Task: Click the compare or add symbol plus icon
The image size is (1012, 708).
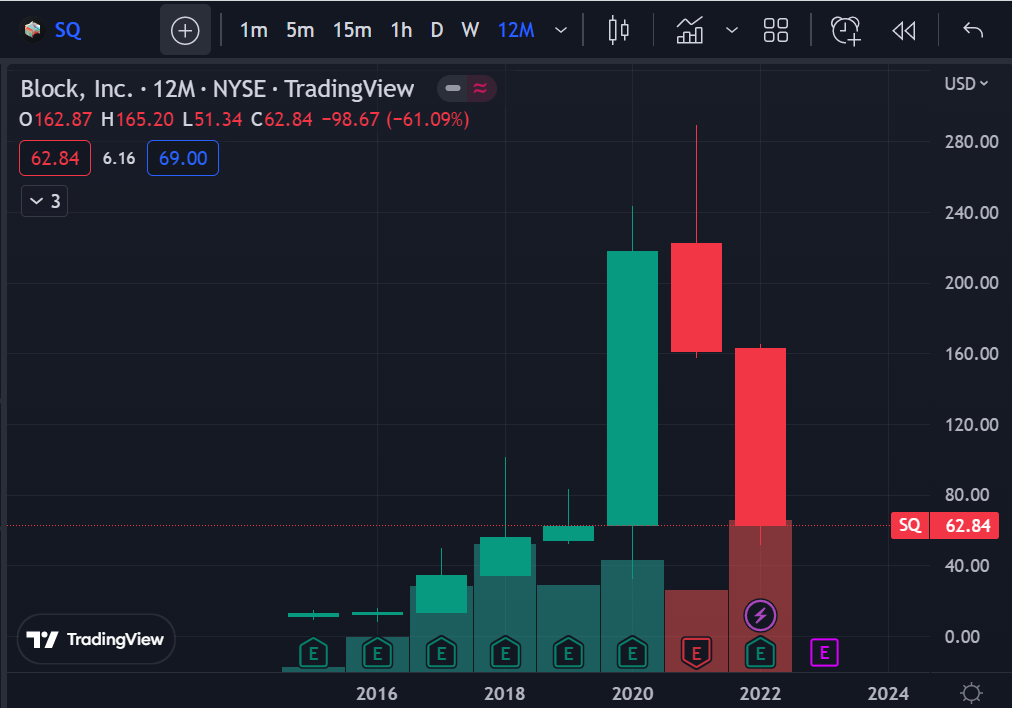Action: tap(185, 30)
